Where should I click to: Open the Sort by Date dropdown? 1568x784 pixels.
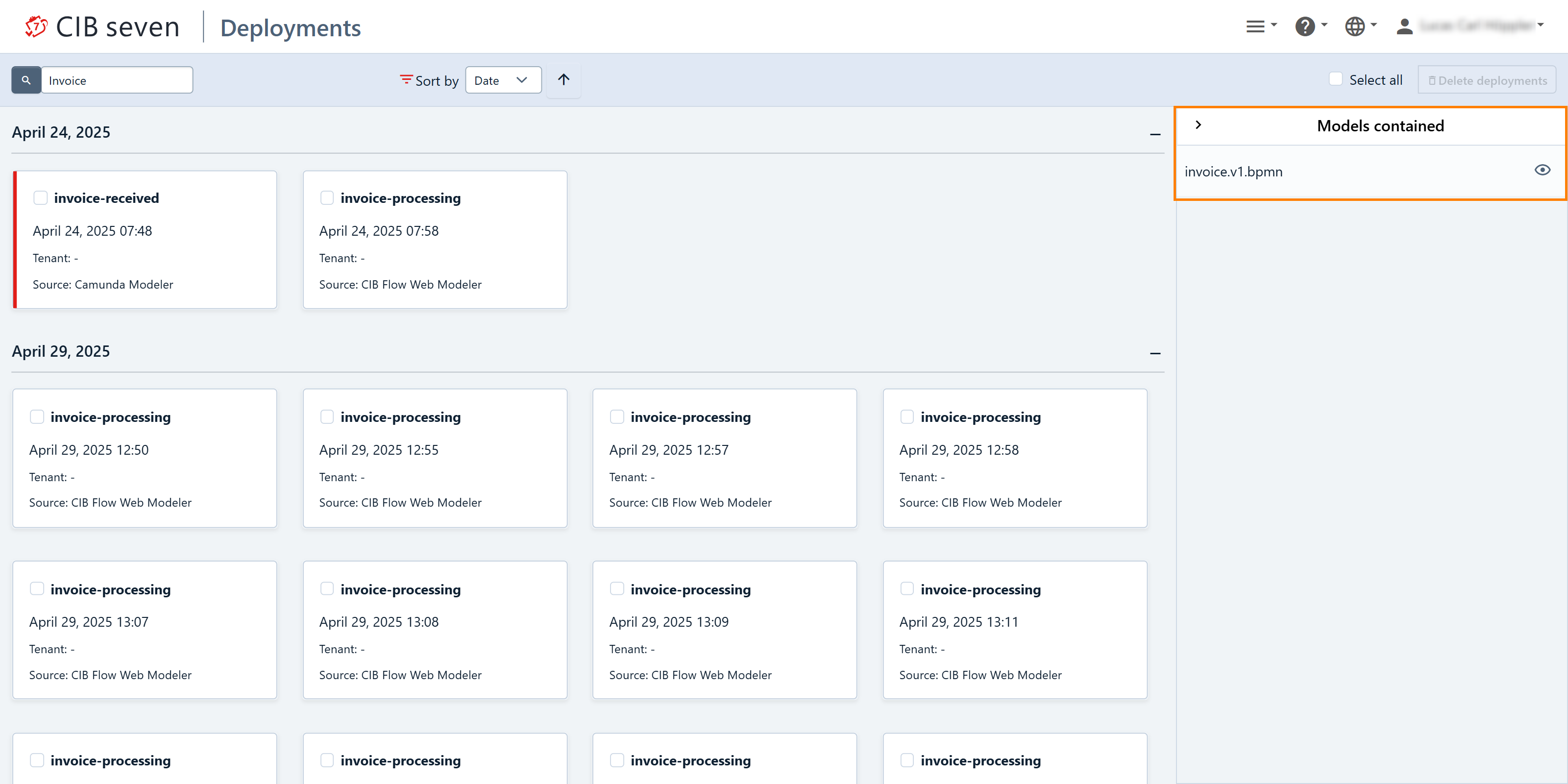click(503, 80)
